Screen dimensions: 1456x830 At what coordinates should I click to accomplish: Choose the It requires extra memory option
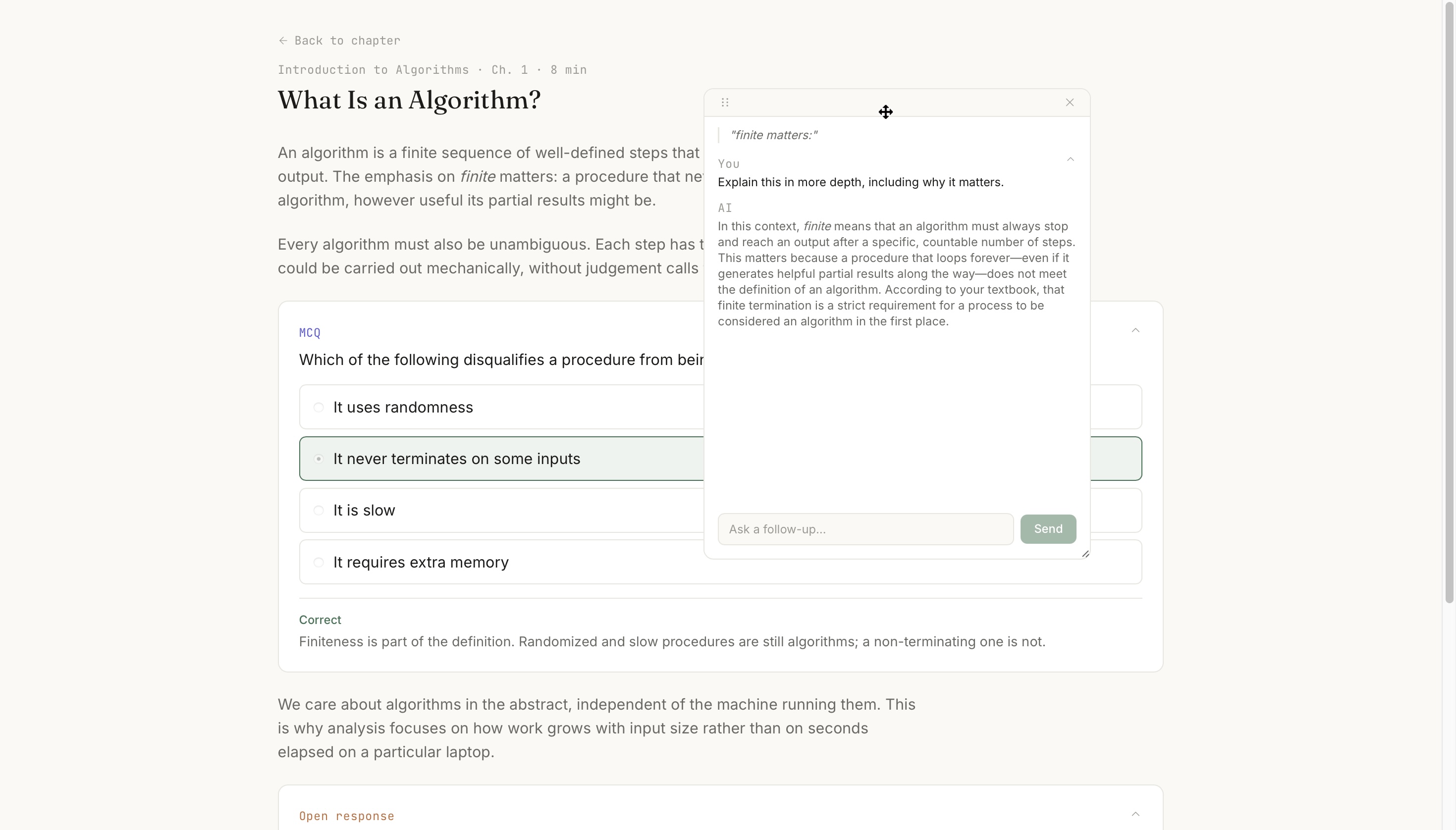point(319,562)
